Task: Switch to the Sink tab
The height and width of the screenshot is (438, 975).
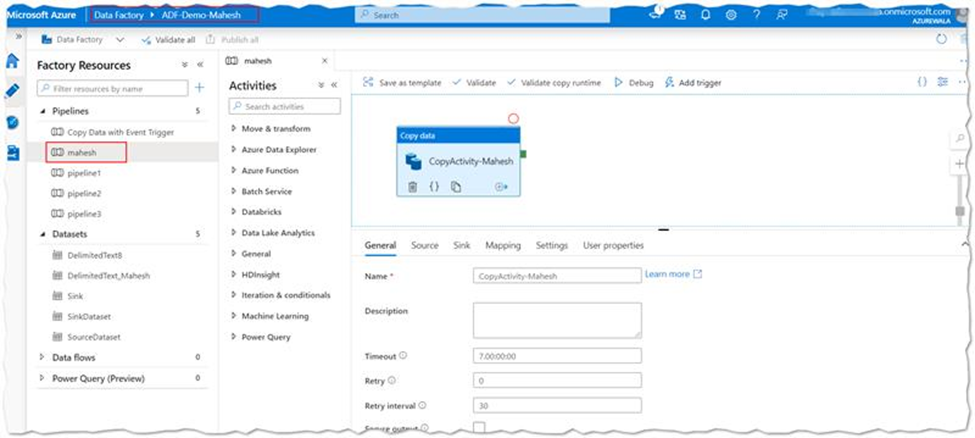Action: (x=461, y=246)
